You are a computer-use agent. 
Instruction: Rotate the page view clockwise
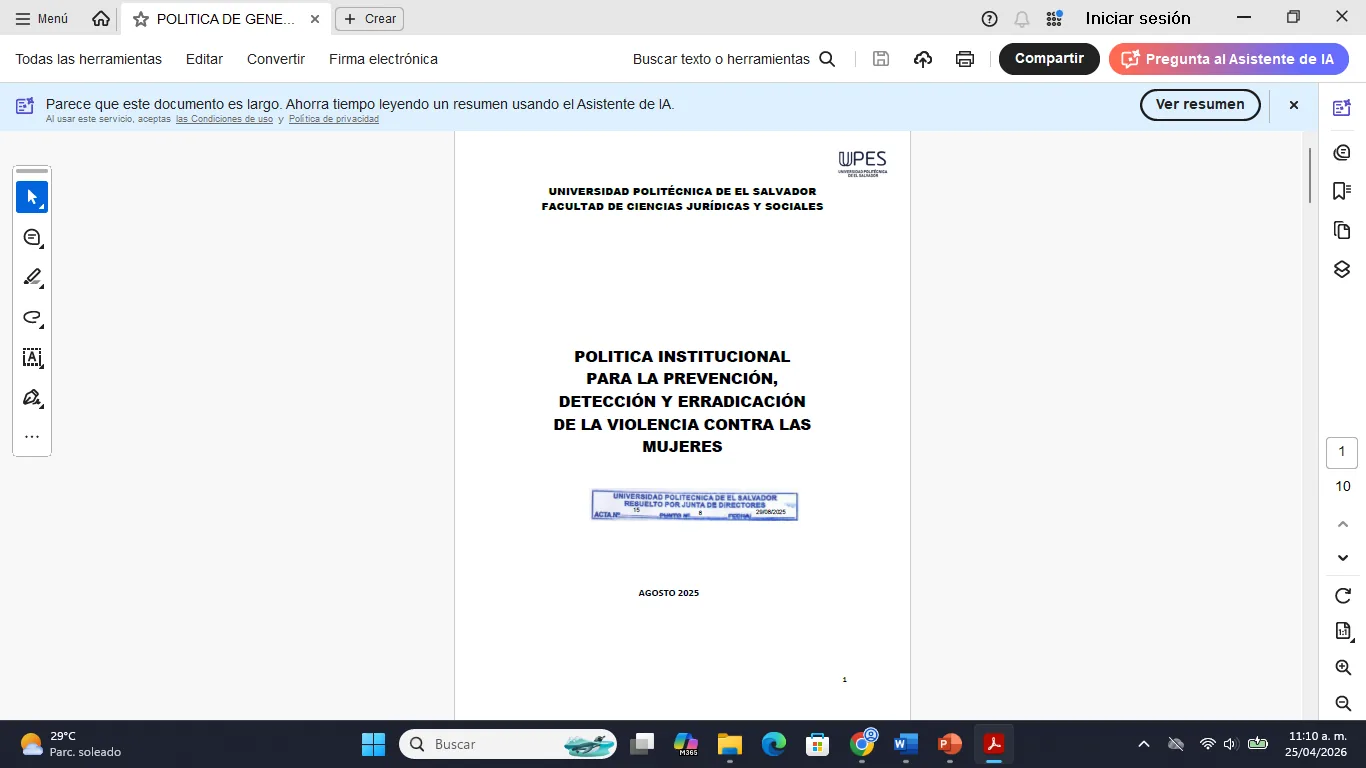1343,596
